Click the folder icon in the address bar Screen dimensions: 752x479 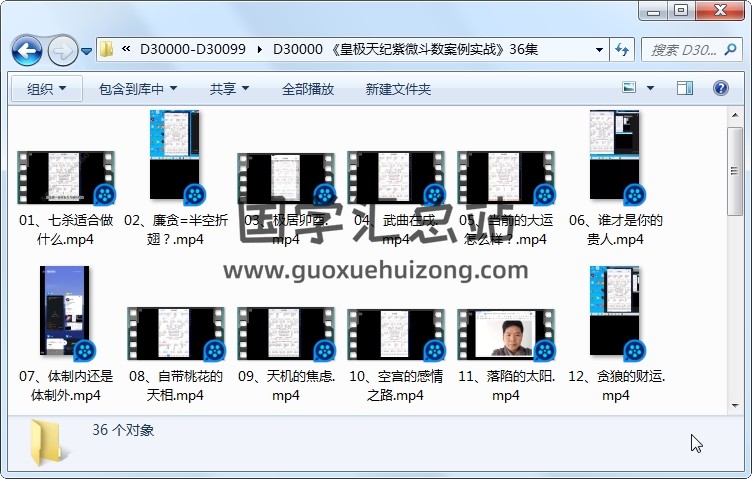coord(106,49)
